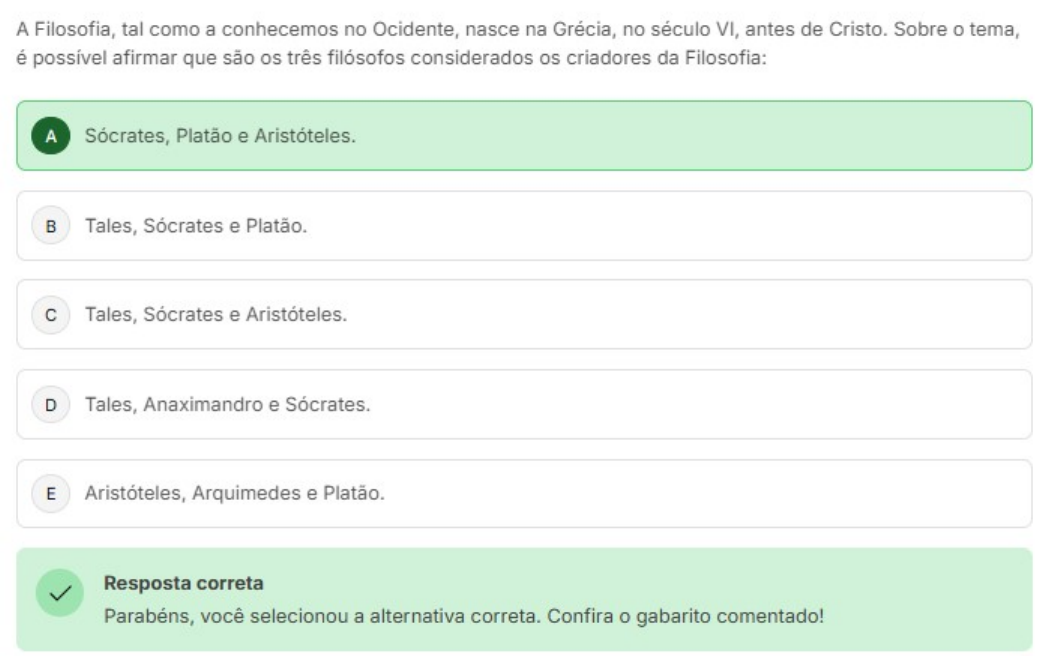Click the D letter circle badge
The height and width of the screenshot is (656, 1039).
(51, 405)
